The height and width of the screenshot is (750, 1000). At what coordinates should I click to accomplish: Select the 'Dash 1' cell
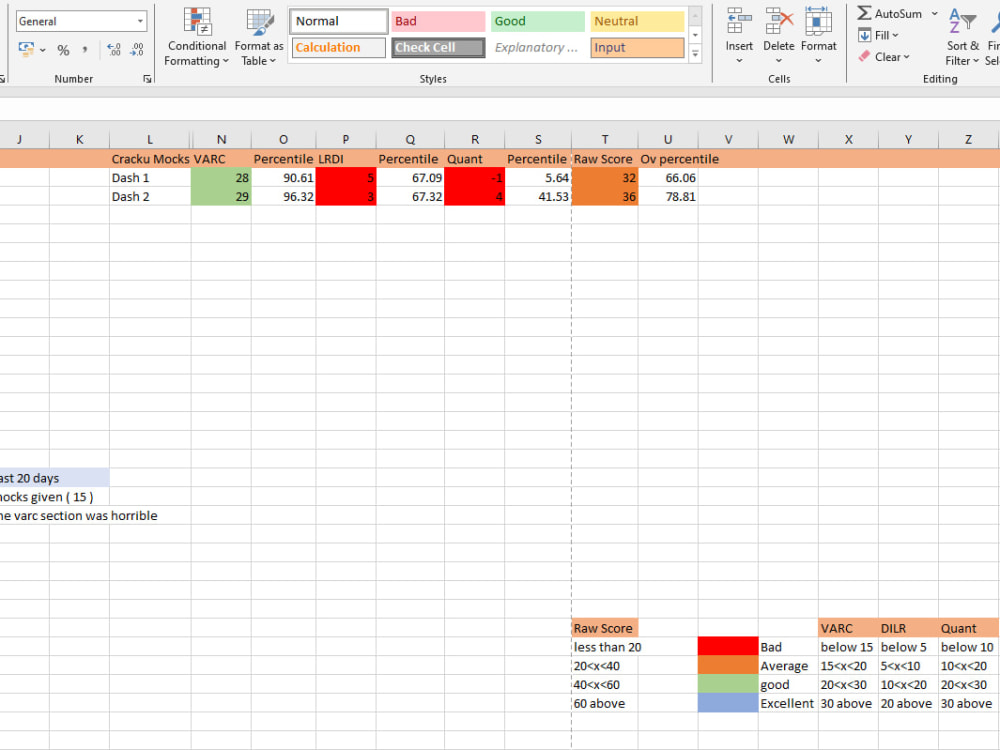coord(150,178)
